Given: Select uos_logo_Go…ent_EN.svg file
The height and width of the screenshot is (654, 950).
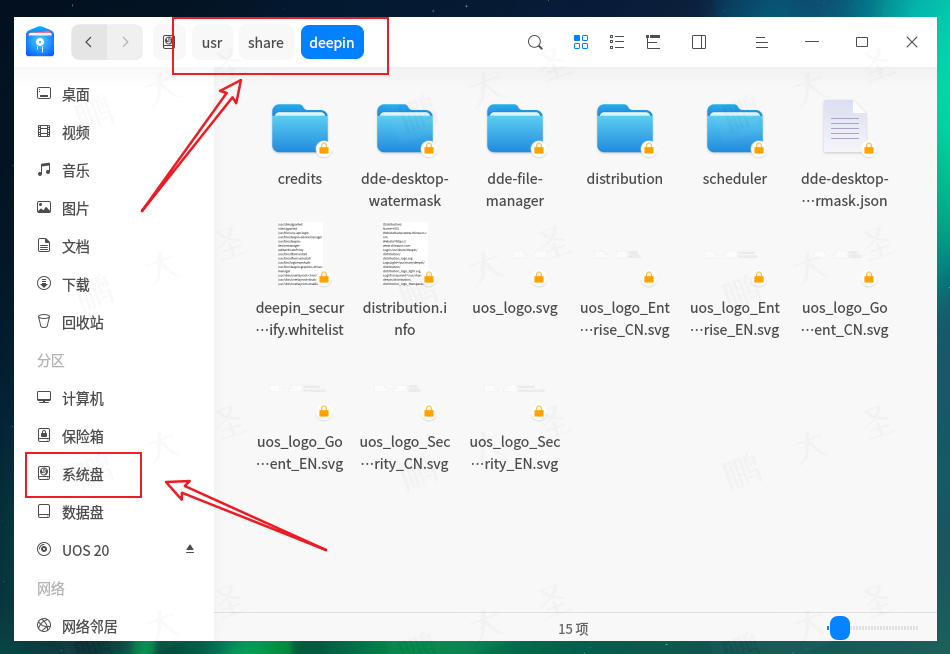Looking at the screenshot, I should click(x=300, y=429).
